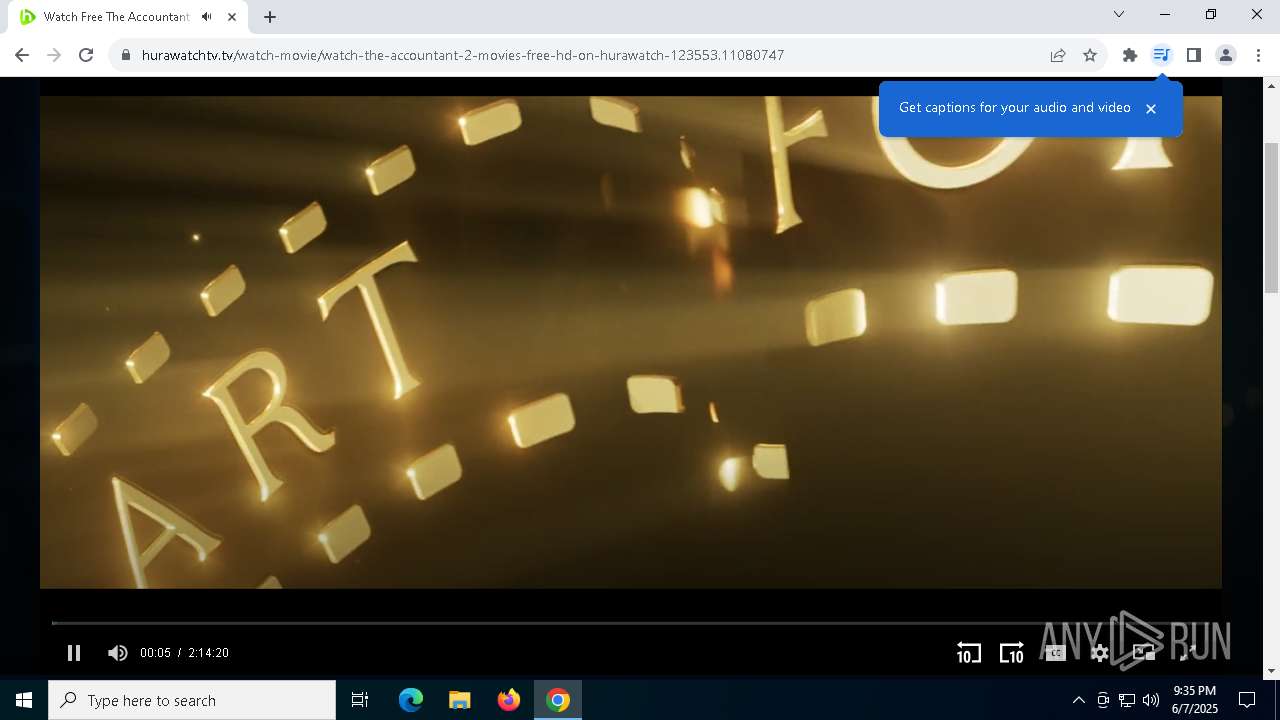Image resolution: width=1280 pixels, height=720 pixels.
Task: Mute tab via the speaker icon
Action: [207, 17]
